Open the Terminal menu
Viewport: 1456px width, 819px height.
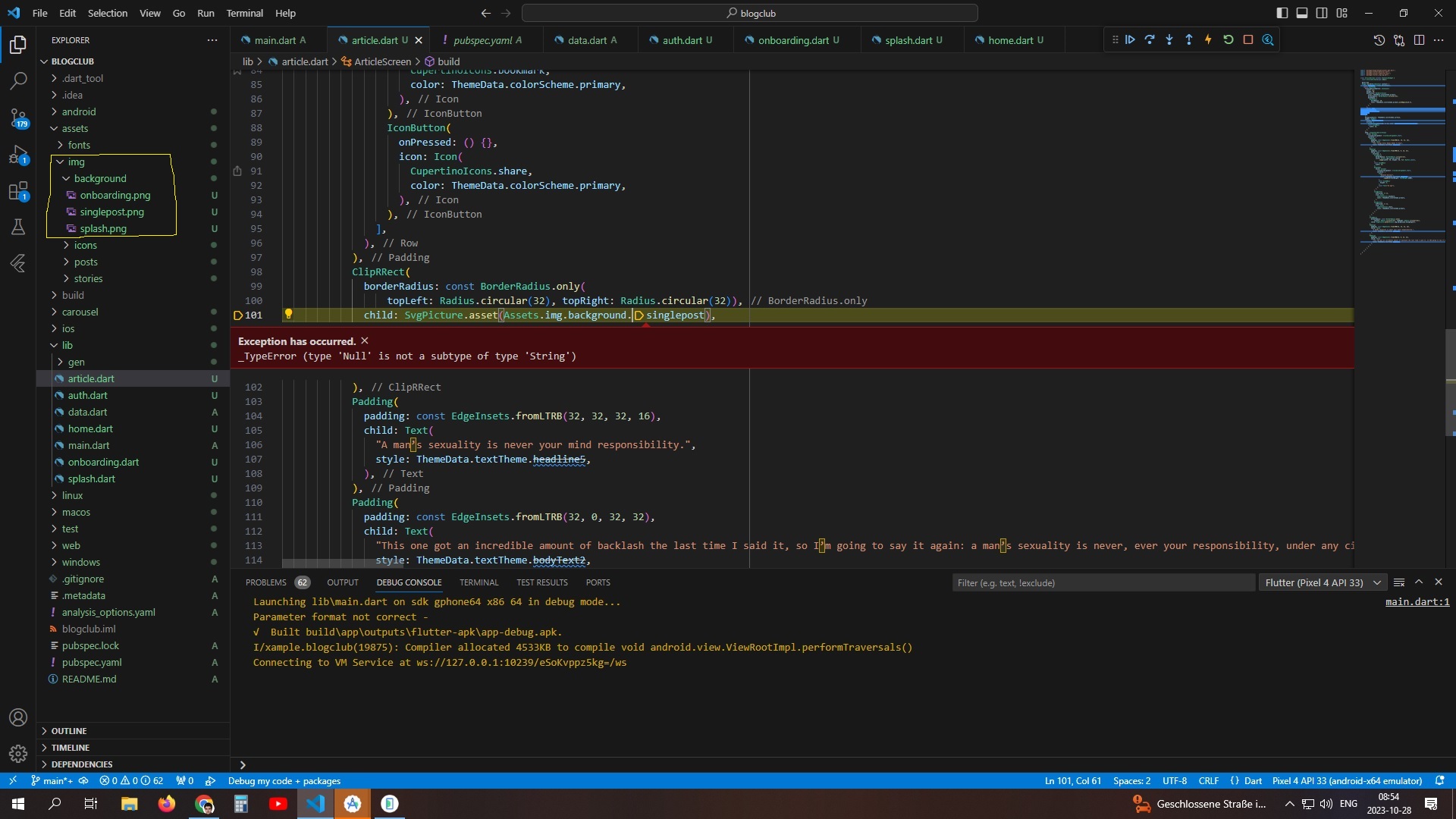pos(244,13)
